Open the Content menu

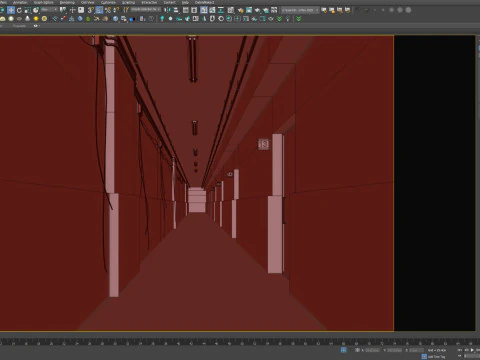(x=169, y=2)
